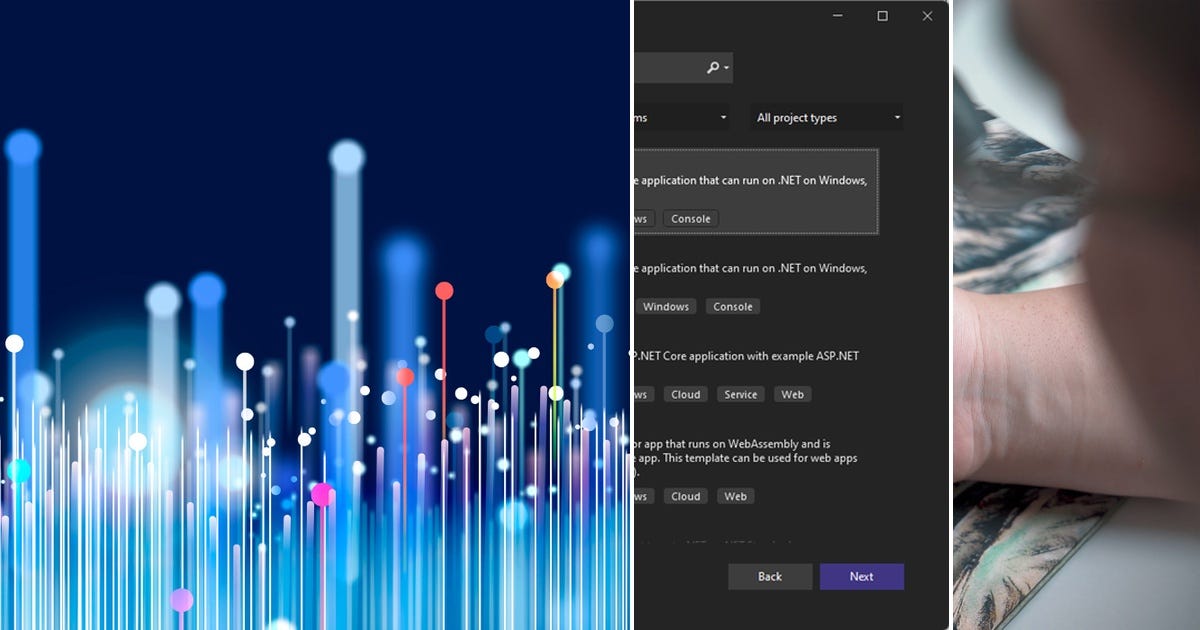Click the search magnifier icon
Viewport: 1200px width, 630px height.
712,67
